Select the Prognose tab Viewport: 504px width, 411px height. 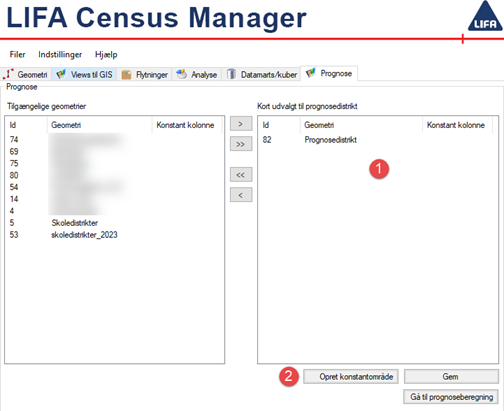[x=329, y=73]
